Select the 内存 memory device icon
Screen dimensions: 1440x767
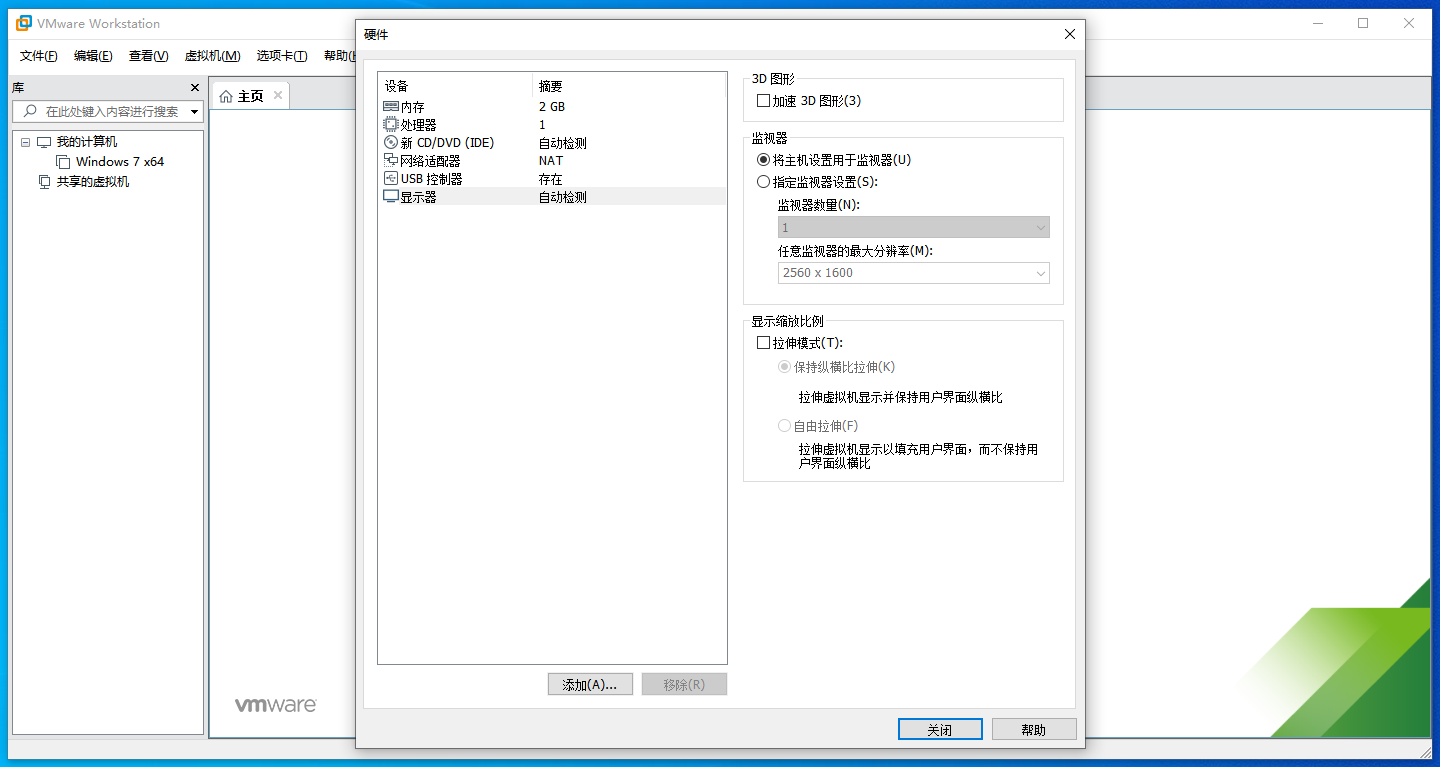tap(391, 107)
